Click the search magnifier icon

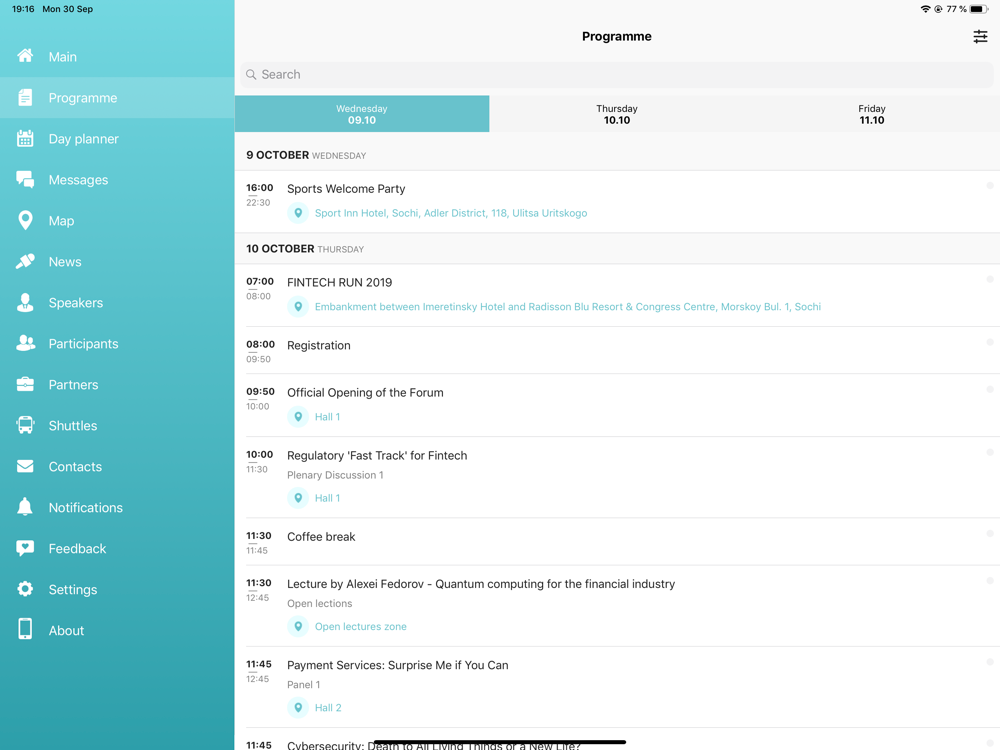pos(251,75)
